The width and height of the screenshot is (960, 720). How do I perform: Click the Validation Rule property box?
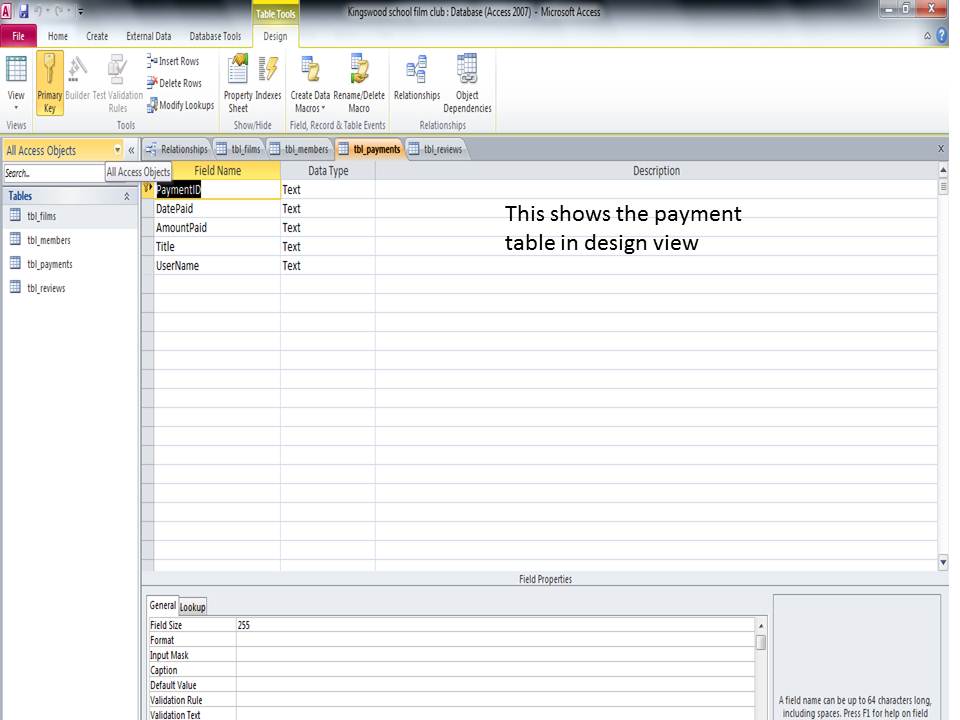[495, 700]
